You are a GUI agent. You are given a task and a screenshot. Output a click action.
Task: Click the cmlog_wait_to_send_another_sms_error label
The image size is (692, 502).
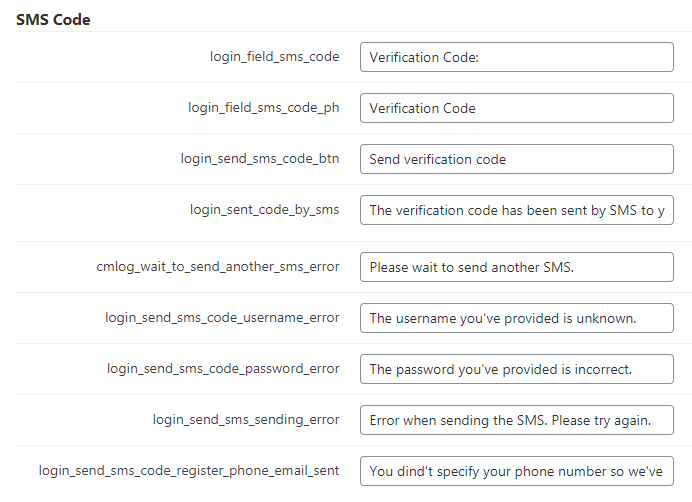[x=218, y=267]
